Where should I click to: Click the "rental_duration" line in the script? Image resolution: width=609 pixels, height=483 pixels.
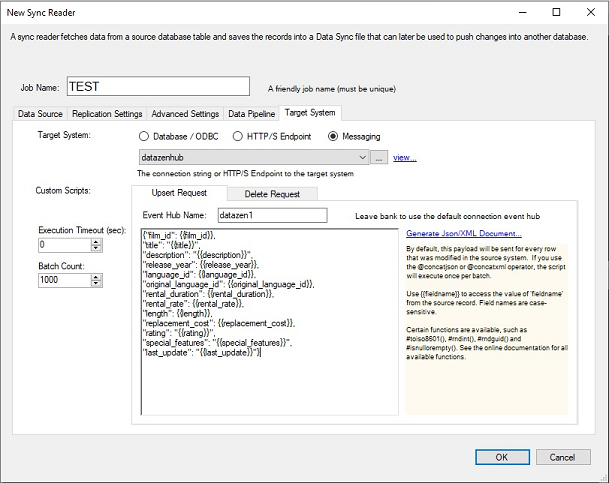pyautogui.click(x=208, y=294)
